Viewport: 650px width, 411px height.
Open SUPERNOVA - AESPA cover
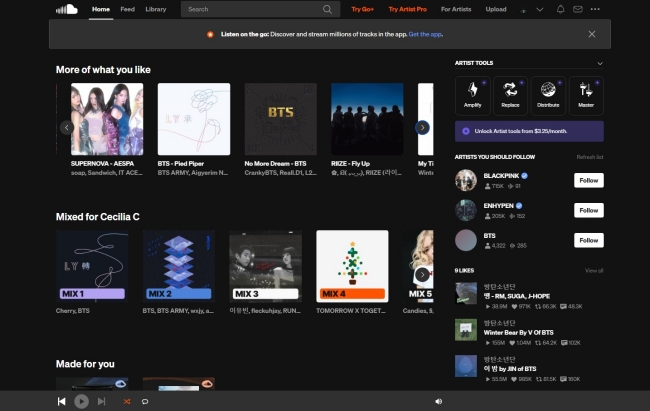point(107,119)
